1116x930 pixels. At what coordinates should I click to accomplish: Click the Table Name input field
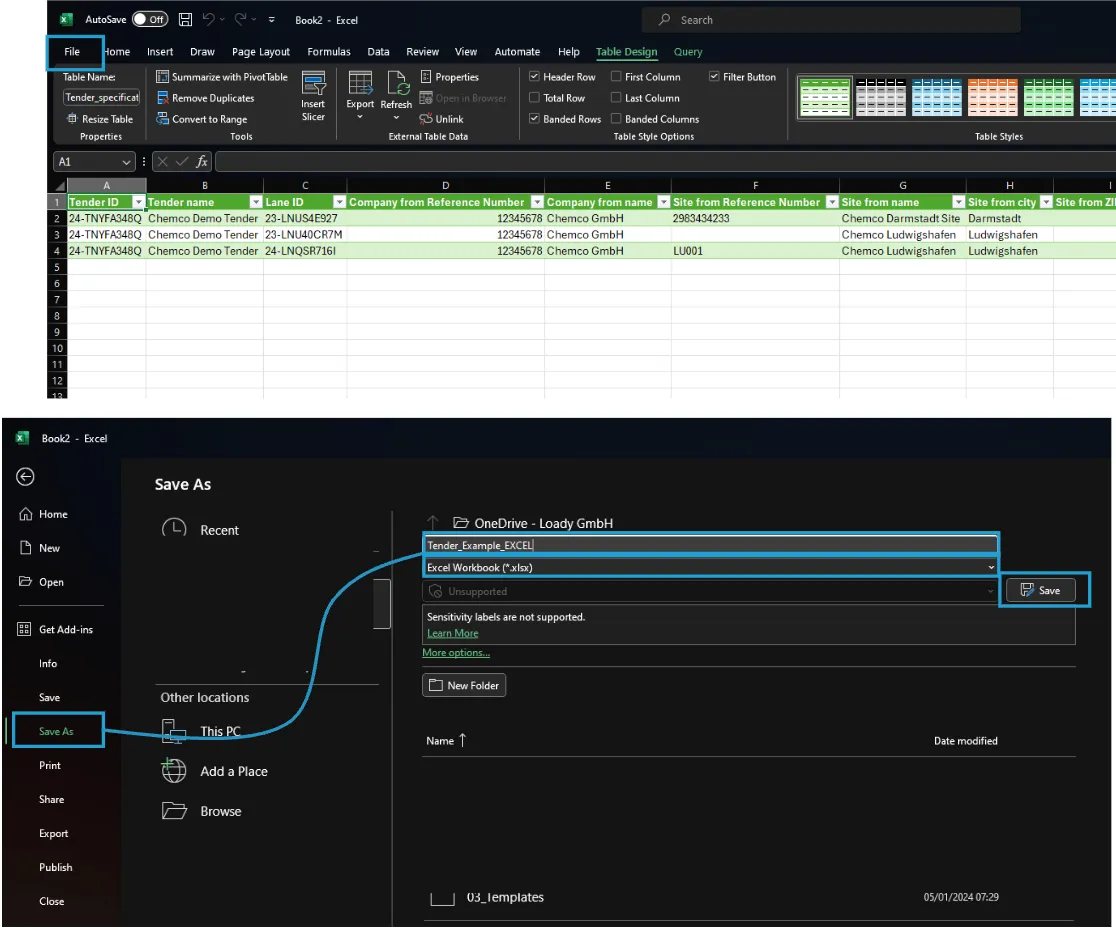click(102, 97)
